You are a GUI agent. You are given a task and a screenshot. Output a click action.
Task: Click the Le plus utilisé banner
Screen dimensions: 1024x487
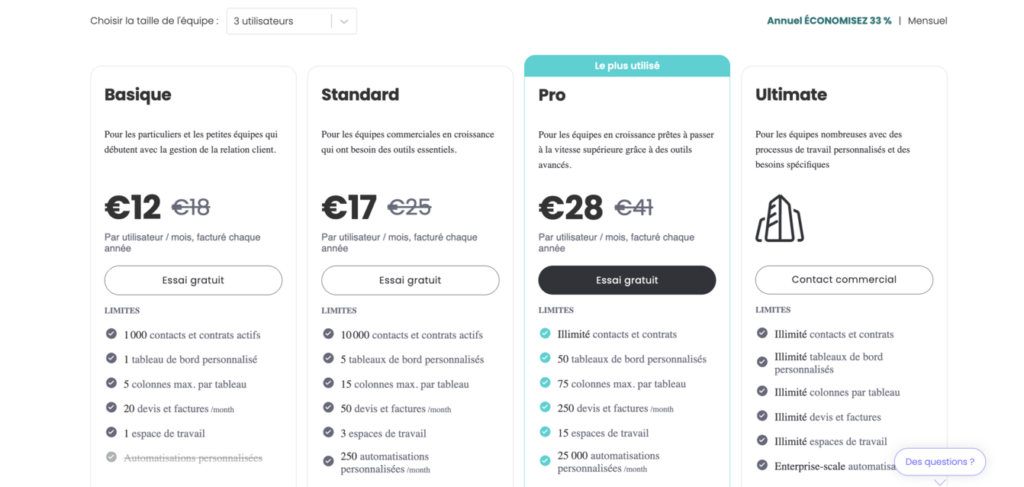tap(627, 66)
